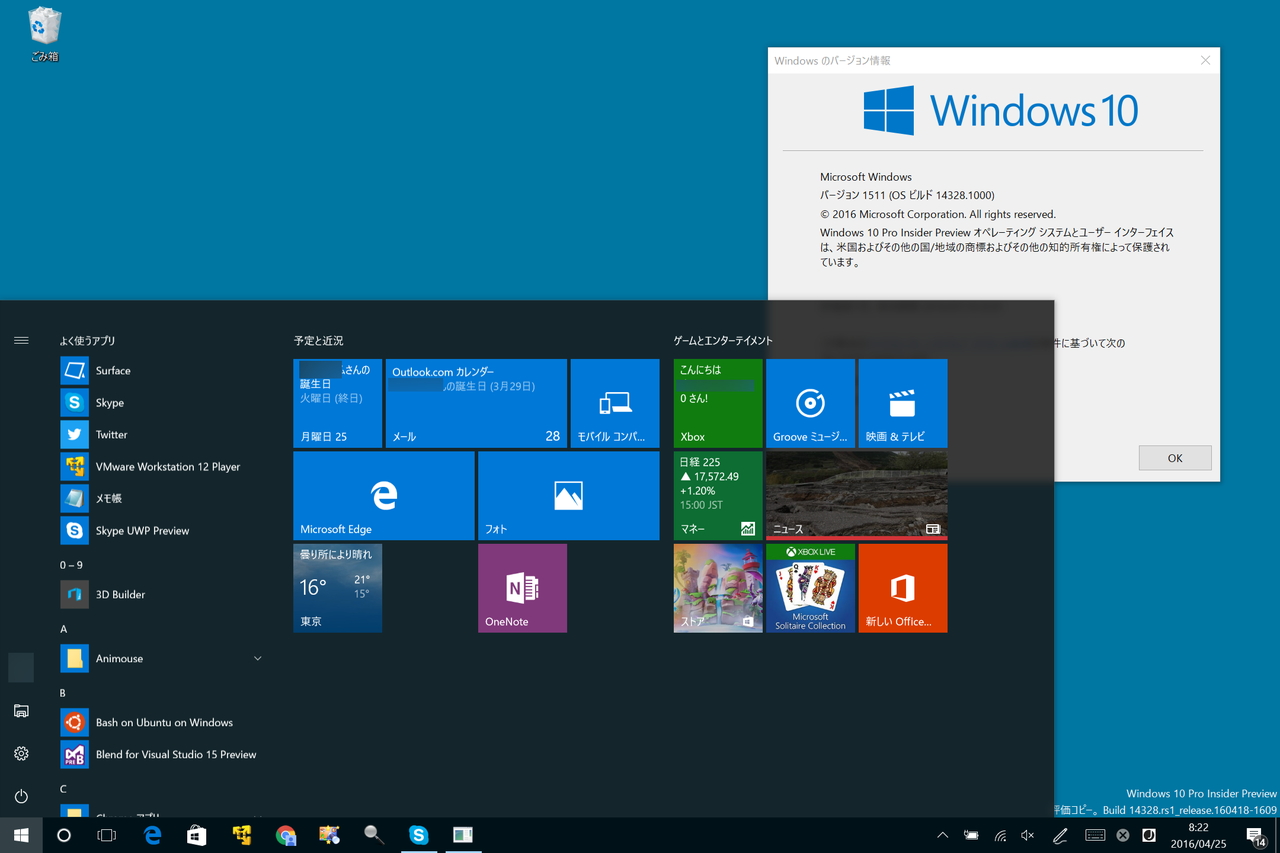Unmute the speaker in the system tray
Screen dimensions: 1280x853
coord(1026,835)
